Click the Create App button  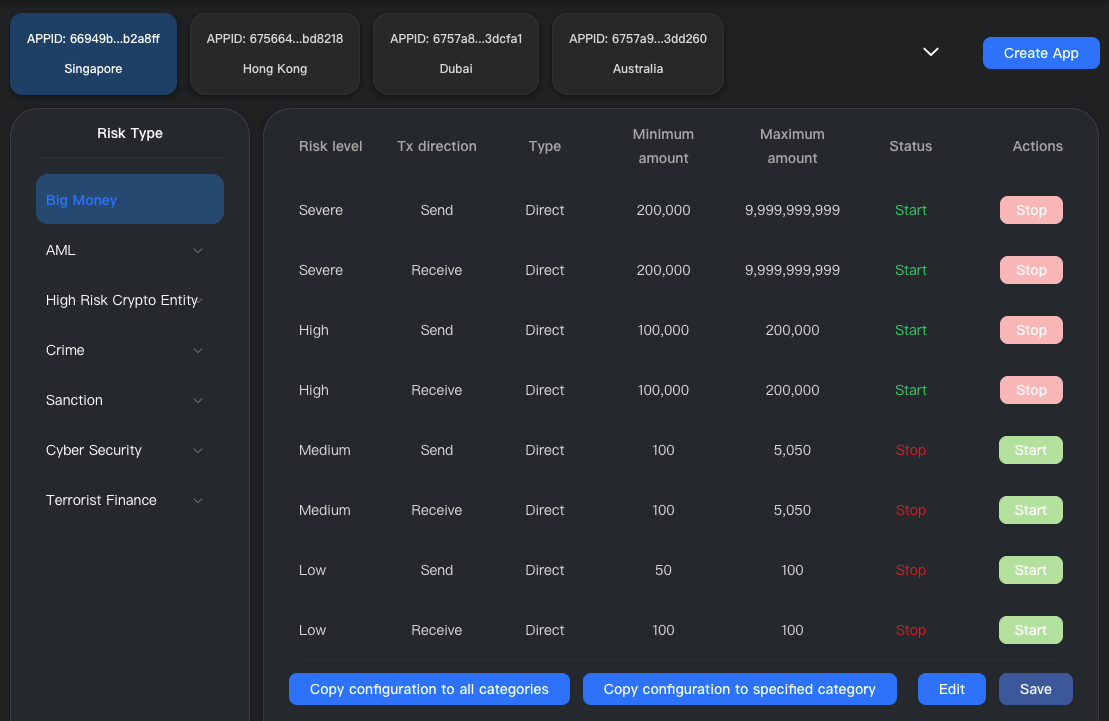coord(1041,52)
